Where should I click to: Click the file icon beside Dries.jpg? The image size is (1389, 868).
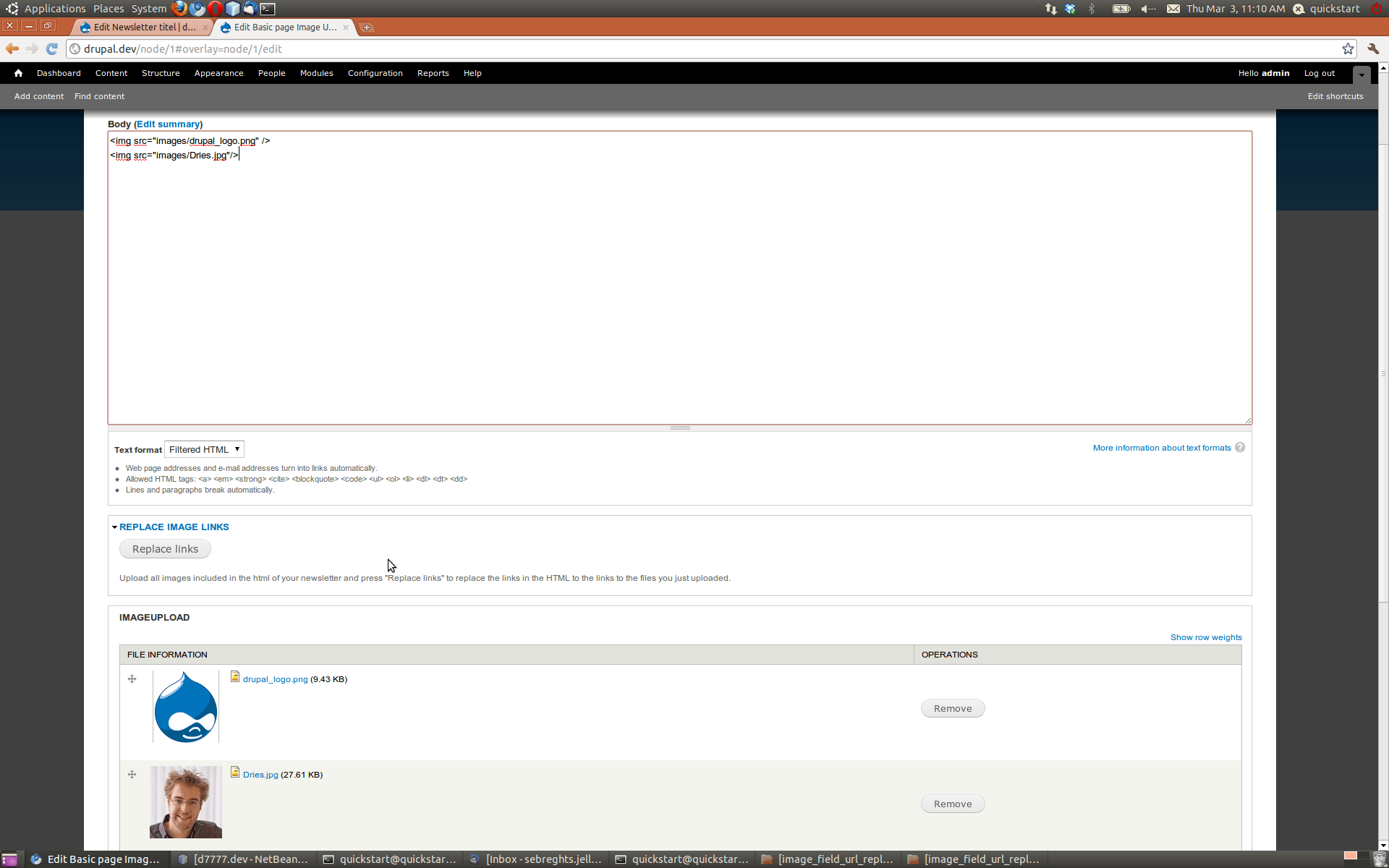(x=235, y=772)
